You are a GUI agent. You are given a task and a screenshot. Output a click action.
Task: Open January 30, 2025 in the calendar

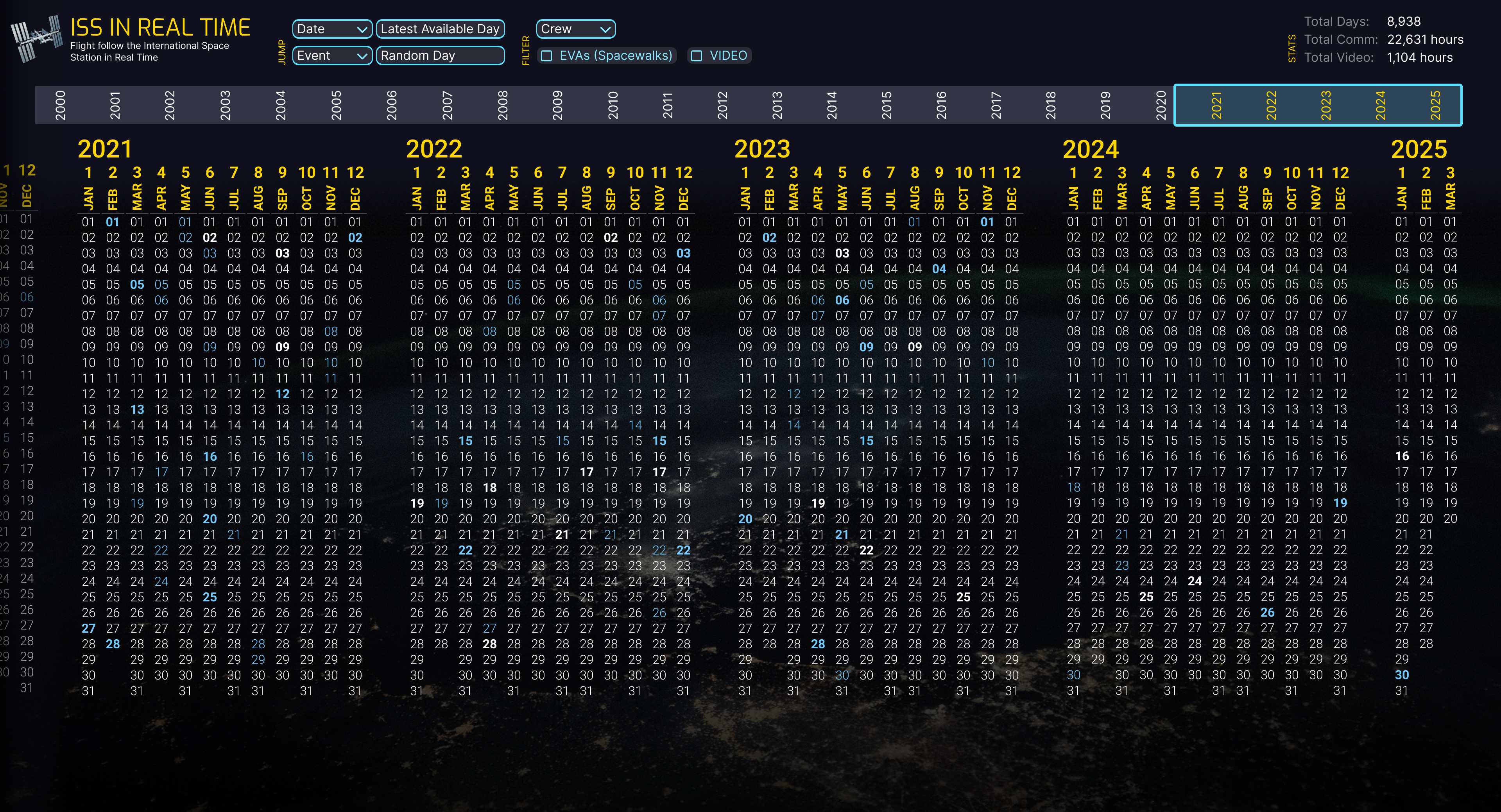tap(1402, 675)
